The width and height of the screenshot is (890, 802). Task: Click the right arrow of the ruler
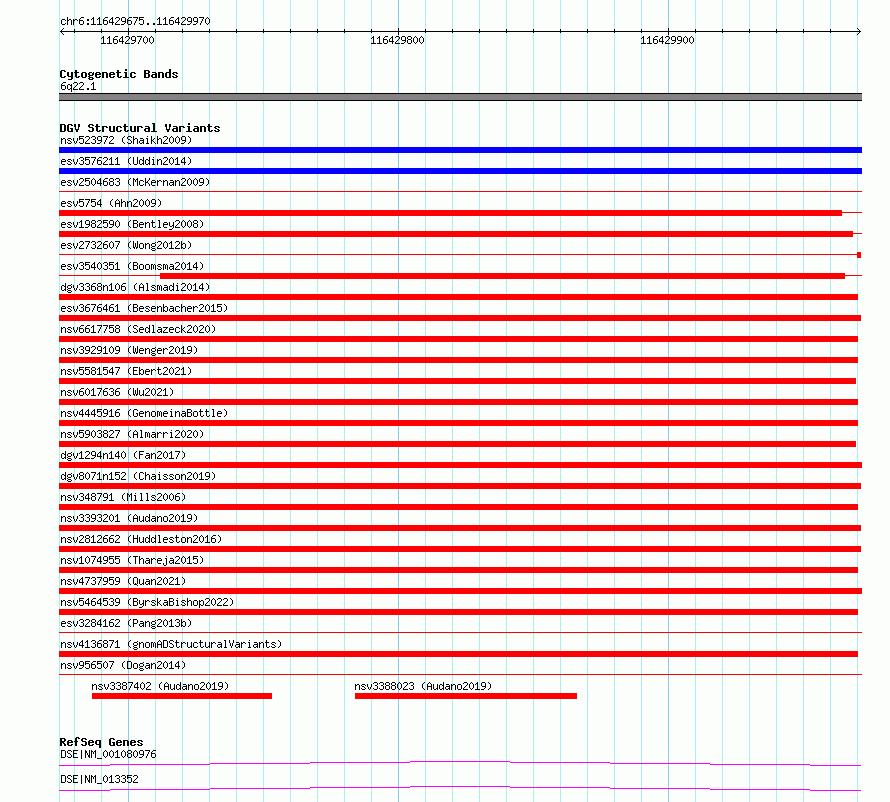coord(858,32)
